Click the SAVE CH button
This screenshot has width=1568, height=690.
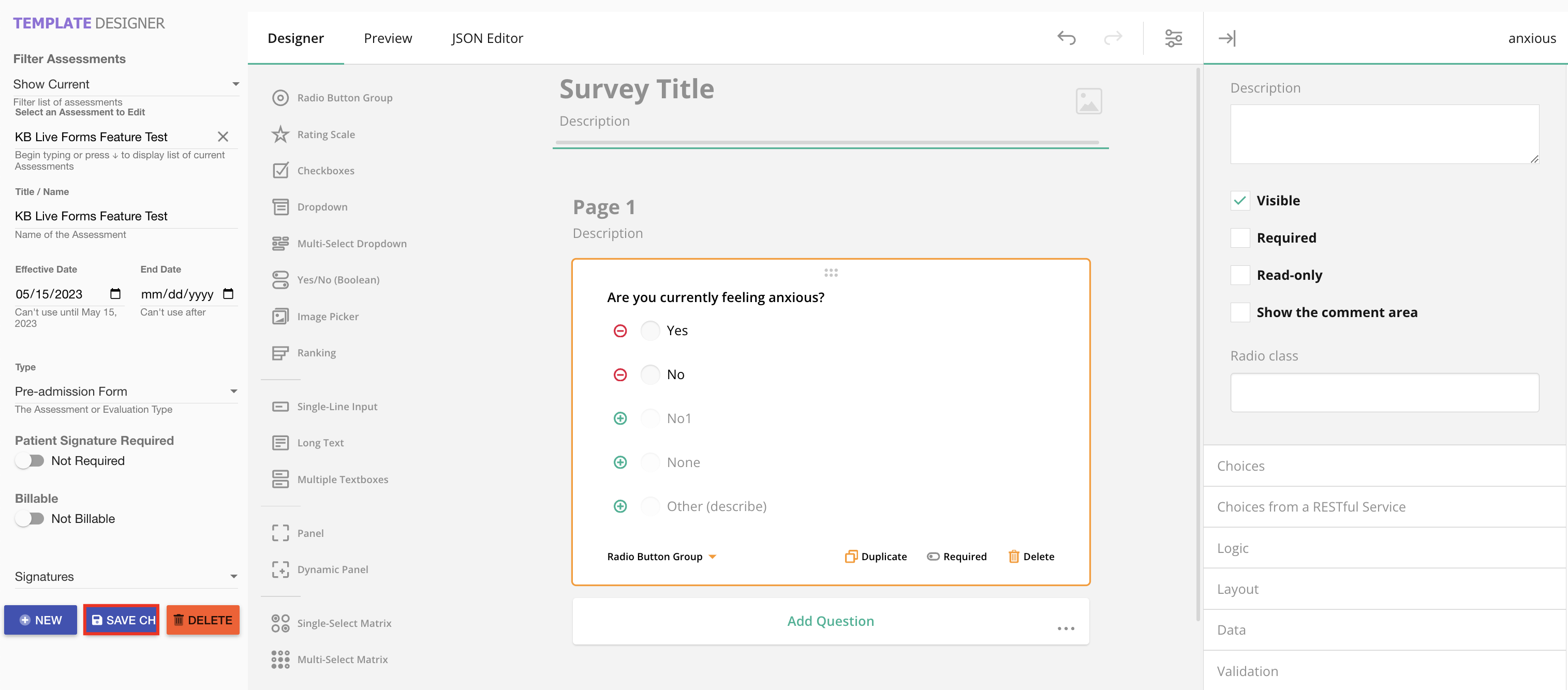coord(121,620)
